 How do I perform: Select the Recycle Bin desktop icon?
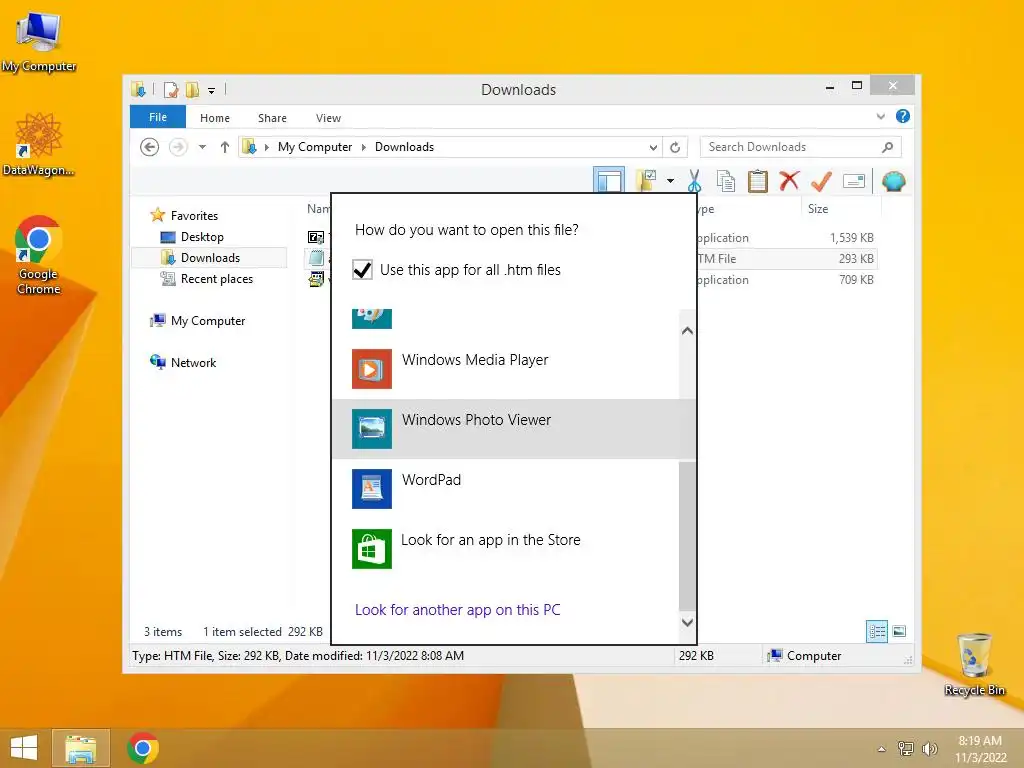pyautogui.click(x=974, y=664)
